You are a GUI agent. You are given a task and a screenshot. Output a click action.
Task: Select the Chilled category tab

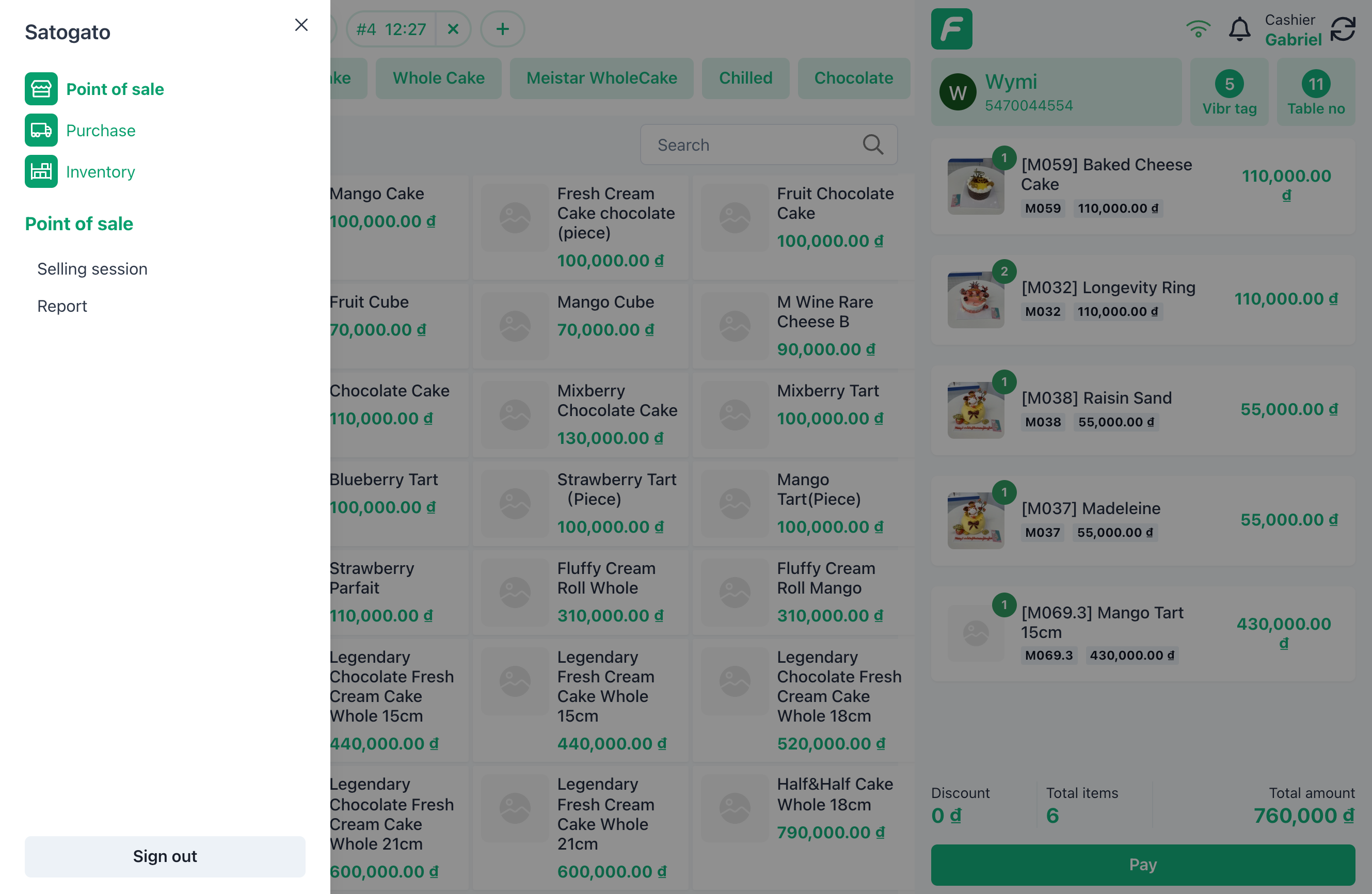pos(745,78)
